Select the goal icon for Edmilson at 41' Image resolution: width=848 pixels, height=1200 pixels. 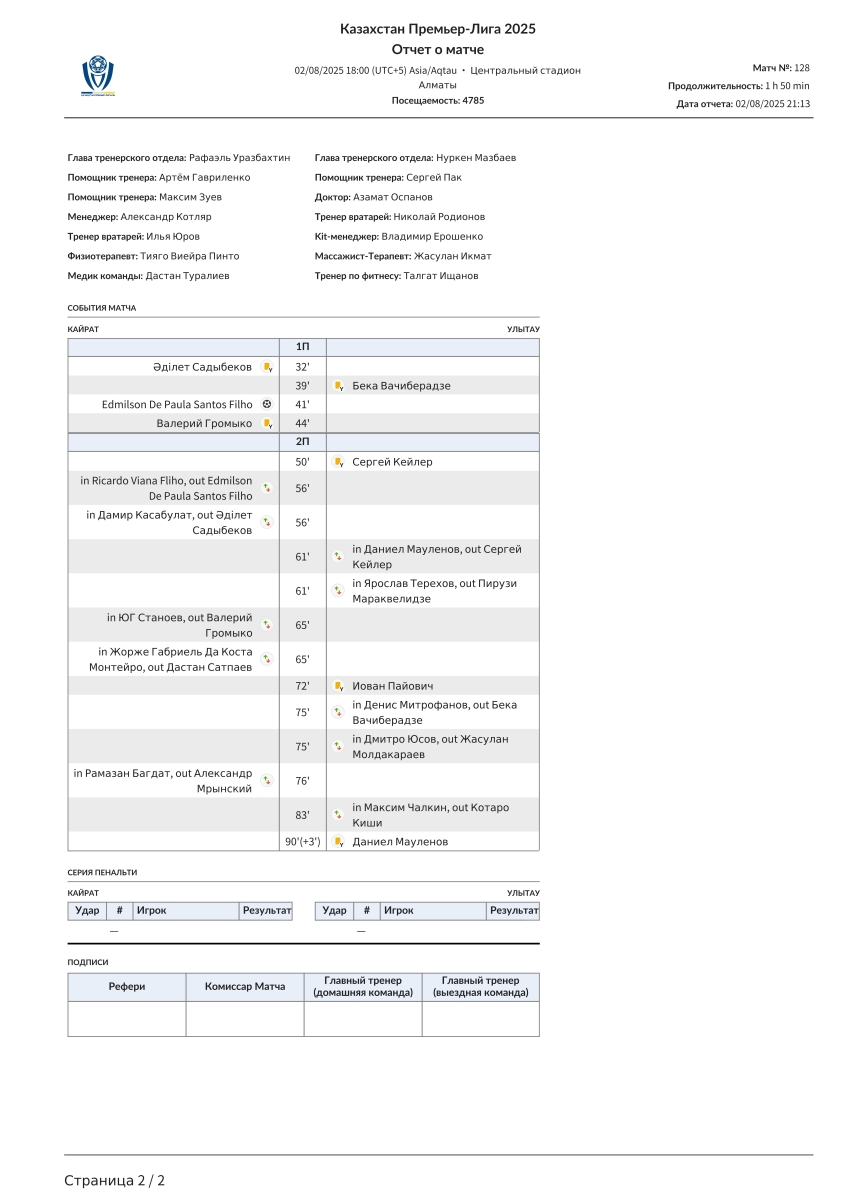tap(267, 404)
